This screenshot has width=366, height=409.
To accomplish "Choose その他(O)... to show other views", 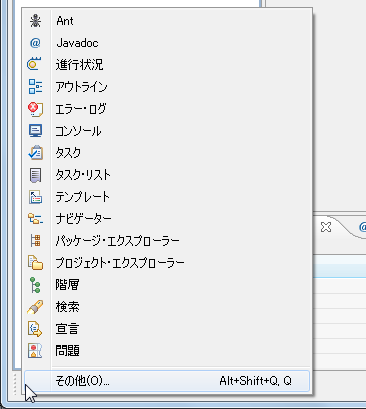I will (167, 381).
